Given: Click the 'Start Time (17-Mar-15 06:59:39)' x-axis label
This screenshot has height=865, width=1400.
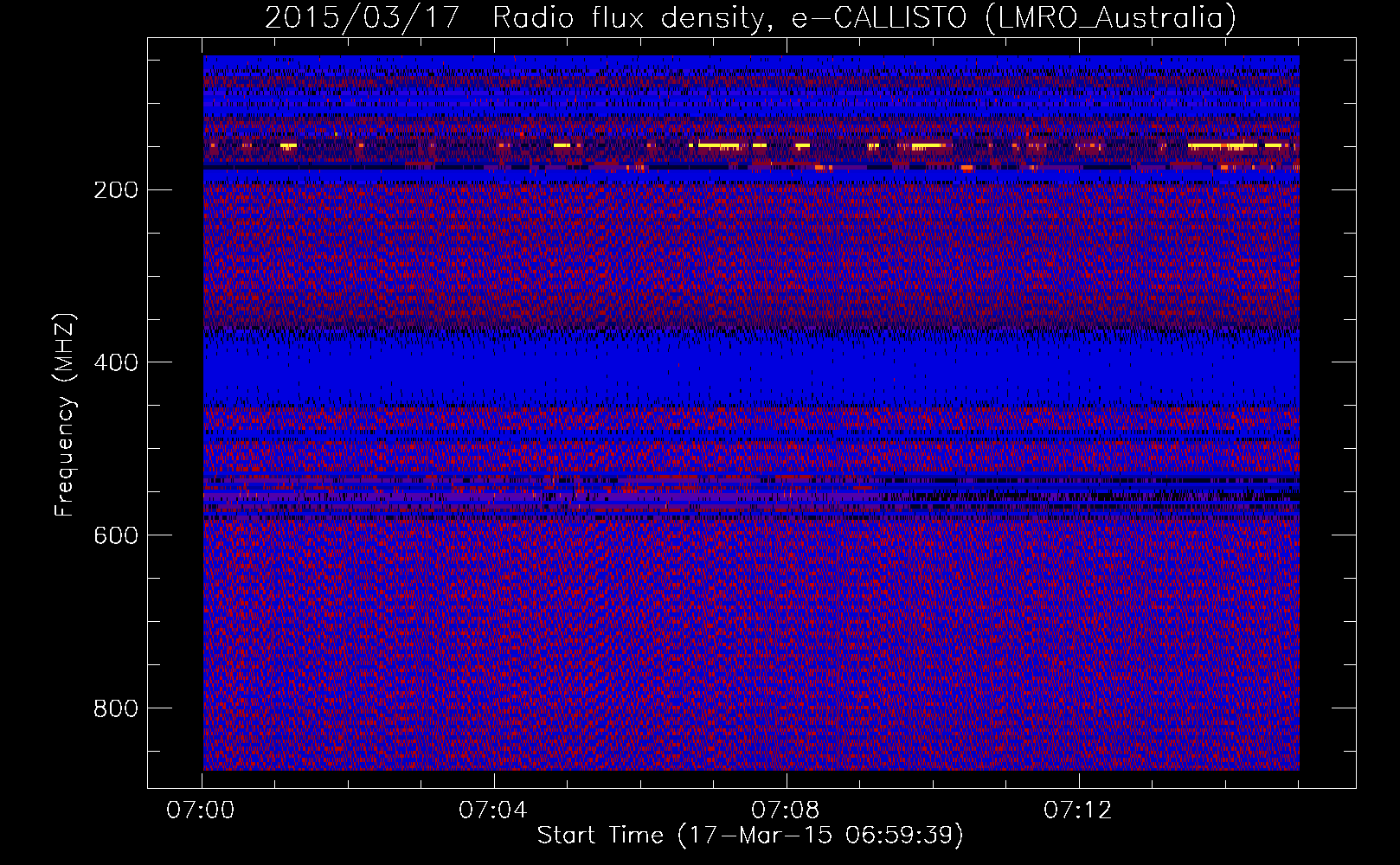Looking at the screenshot, I should point(750,836).
